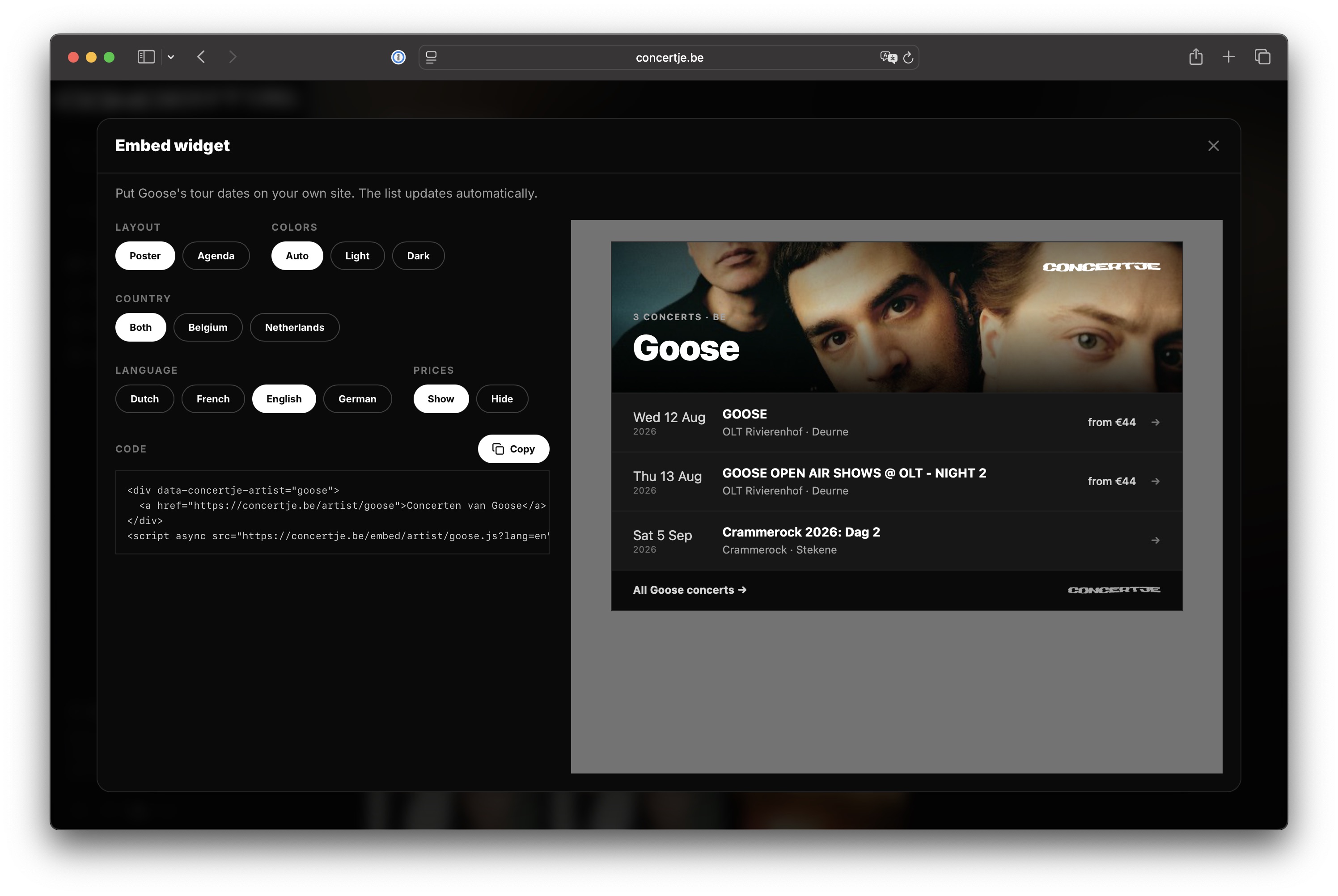Click inside the embed code box

coord(332,512)
